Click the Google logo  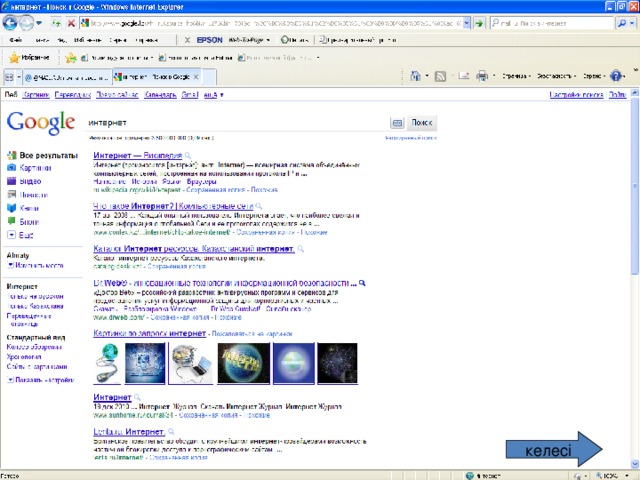click(x=41, y=122)
